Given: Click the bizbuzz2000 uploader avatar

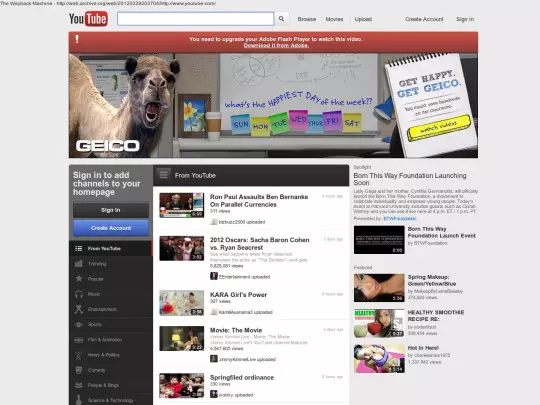Looking at the screenshot, I should [x=214, y=222].
